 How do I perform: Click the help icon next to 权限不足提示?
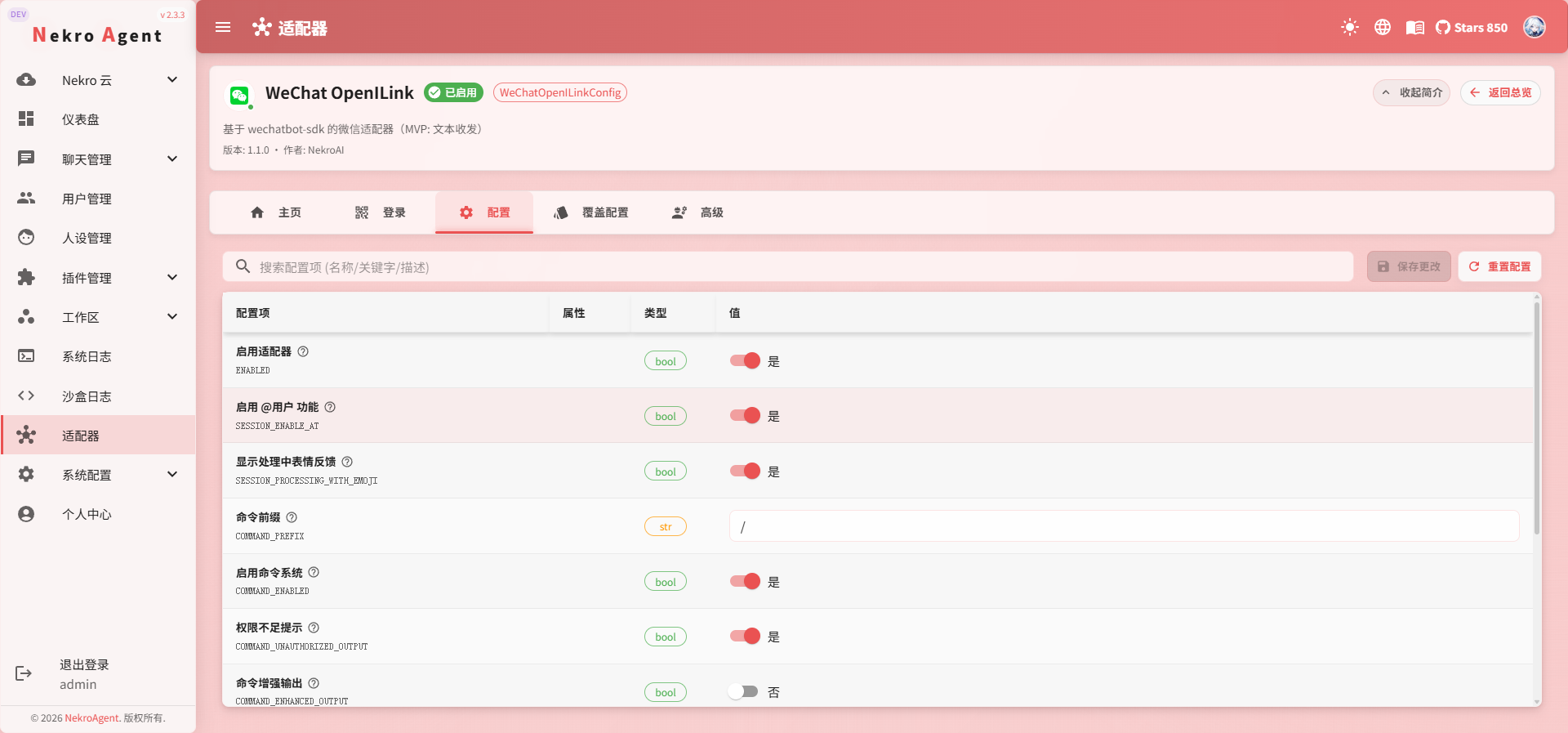pyautogui.click(x=314, y=628)
